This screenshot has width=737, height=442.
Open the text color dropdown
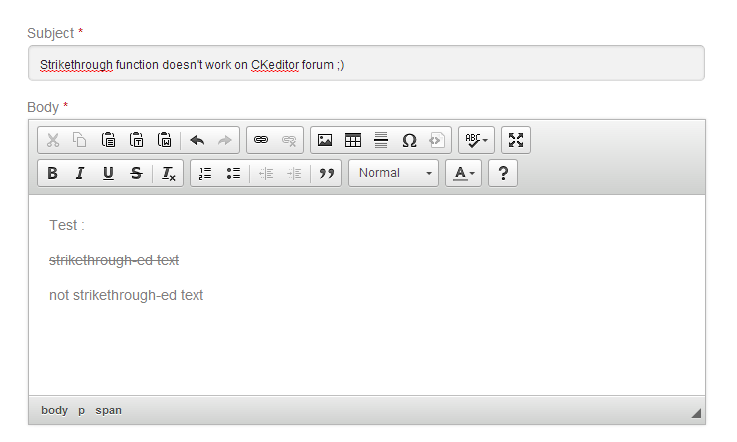(464, 173)
